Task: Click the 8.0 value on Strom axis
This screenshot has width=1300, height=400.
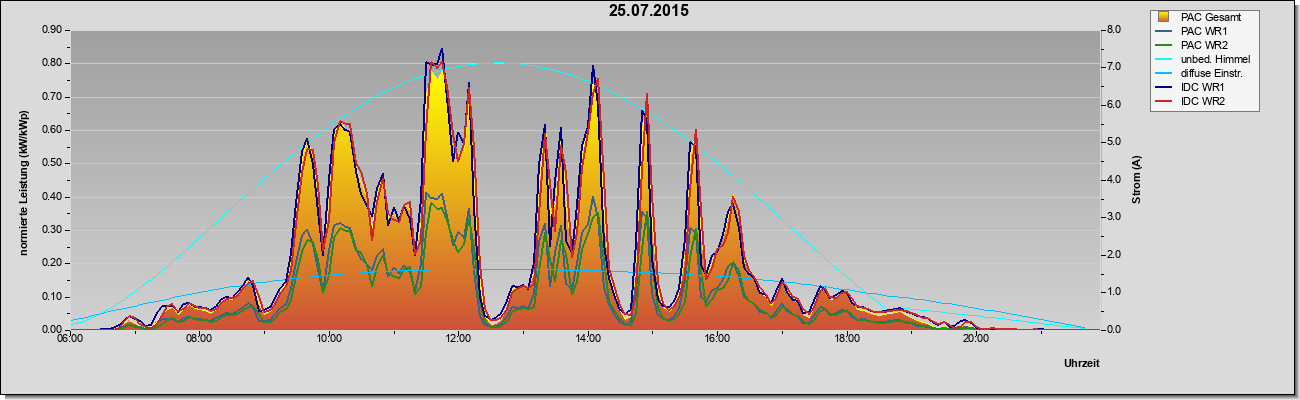Action: pos(1115,30)
